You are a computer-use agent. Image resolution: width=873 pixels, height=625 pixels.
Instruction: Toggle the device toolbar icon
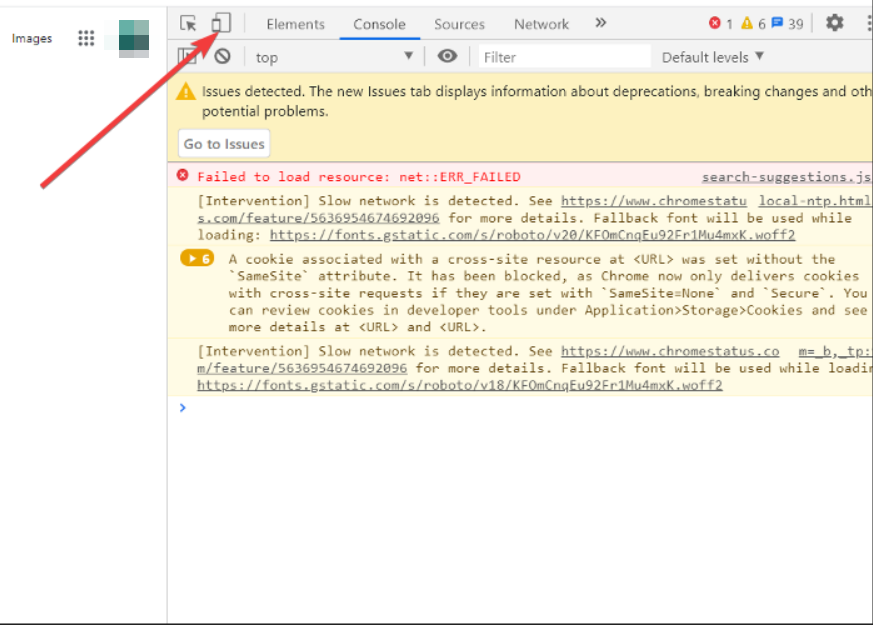(221, 23)
